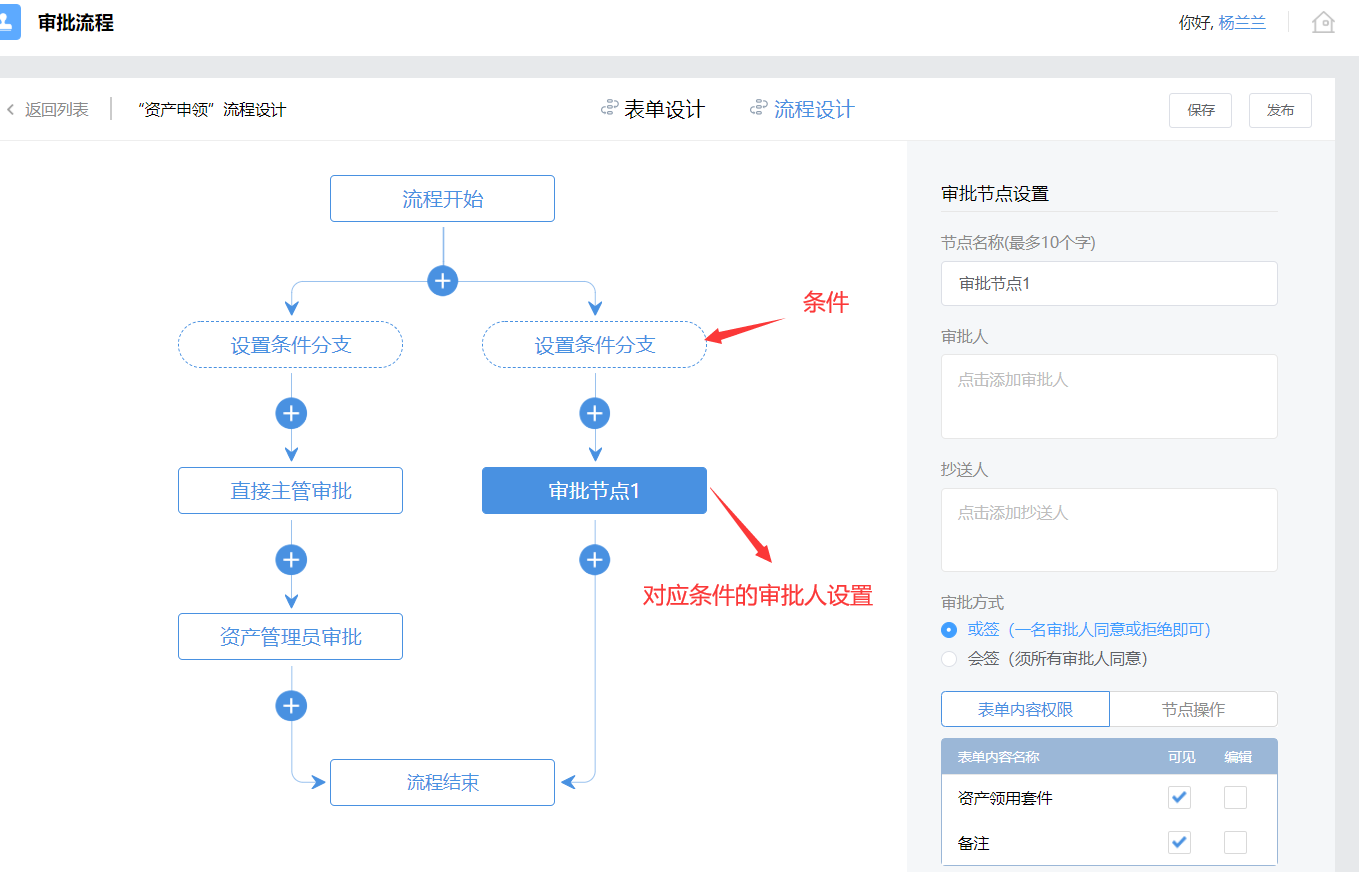Toggle 可见 checkbox for 资产领用套件
The width and height of the screenshot is (1359, 872).
1180,797
